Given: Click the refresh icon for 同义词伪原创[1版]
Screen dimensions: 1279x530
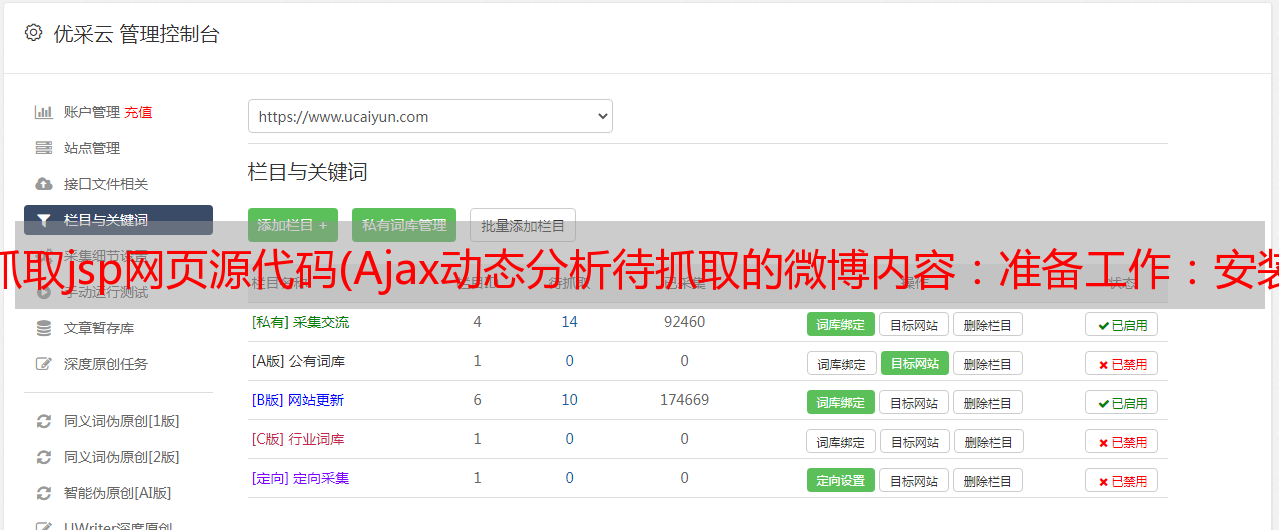Looking at the screenshot, I should [43, 421].
